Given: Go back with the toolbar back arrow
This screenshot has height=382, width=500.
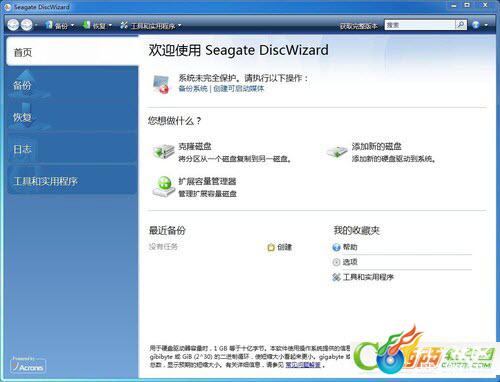Looking at the screenshot, I should 13,25.
